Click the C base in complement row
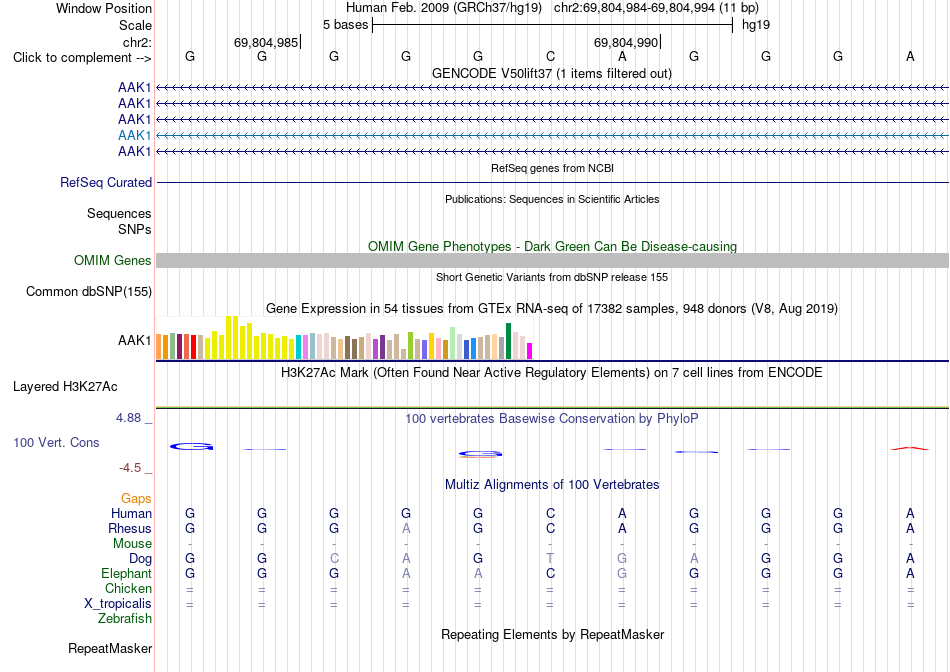950x672 pixels. click(550, 56)
